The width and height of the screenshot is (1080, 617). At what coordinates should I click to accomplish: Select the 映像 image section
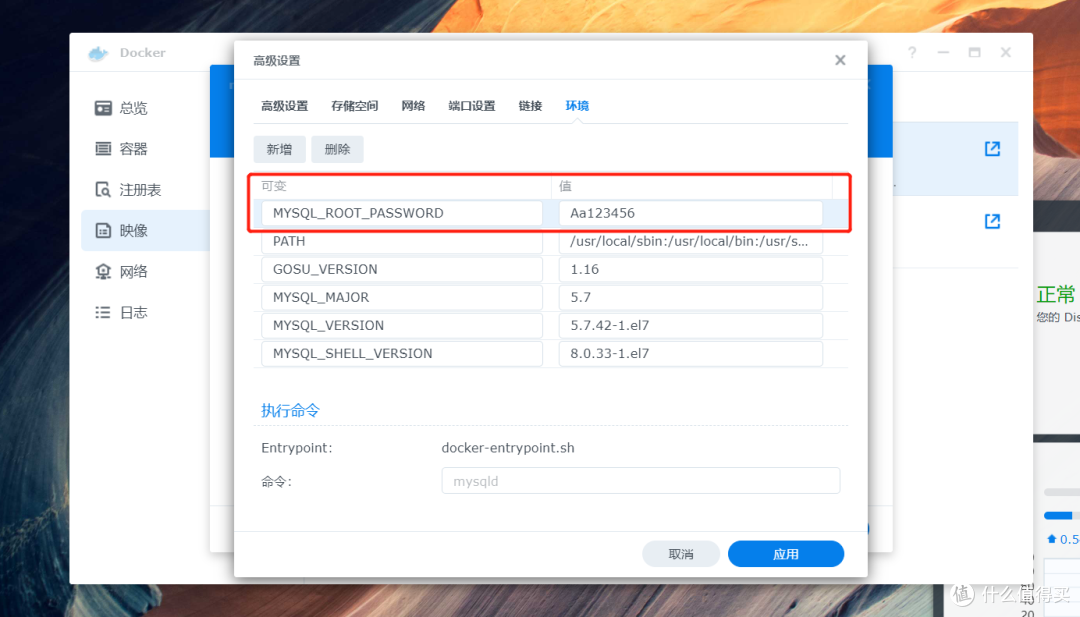145,231
